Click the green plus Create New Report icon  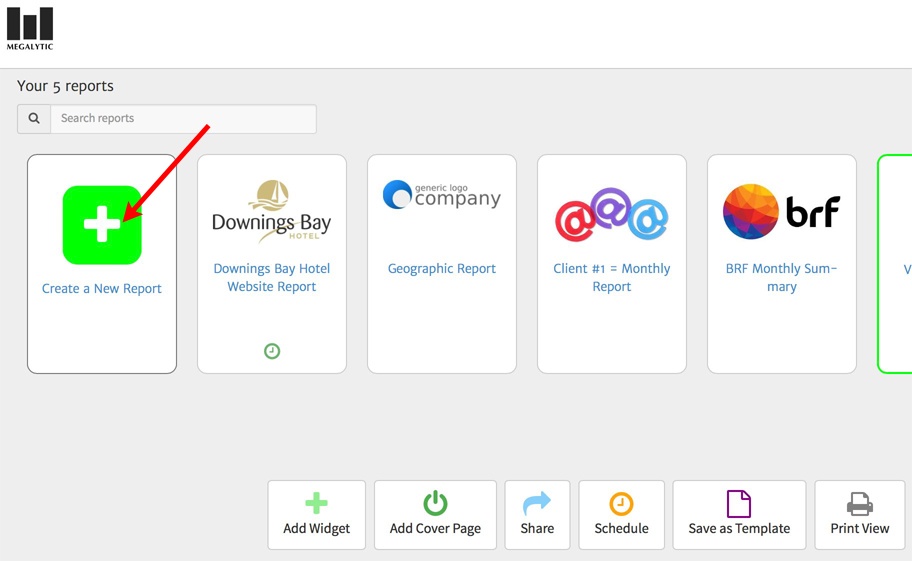[x=102, y=225]
